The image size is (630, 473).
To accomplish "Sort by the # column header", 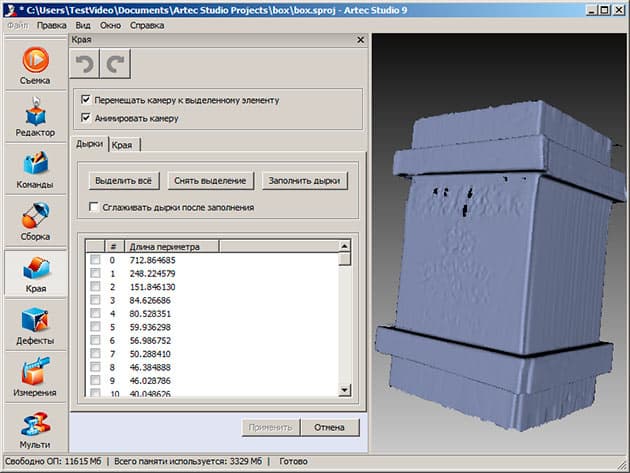I will (115, 246).
